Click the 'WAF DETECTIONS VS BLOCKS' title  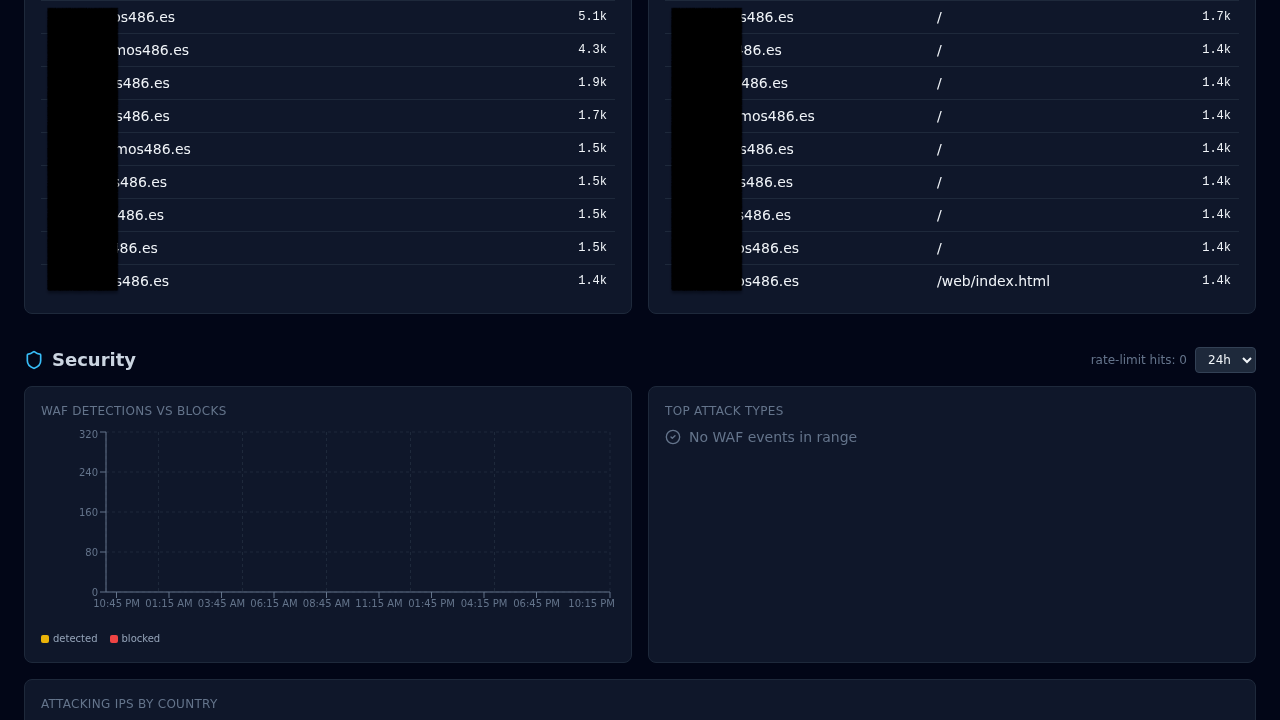click(134, 411)
